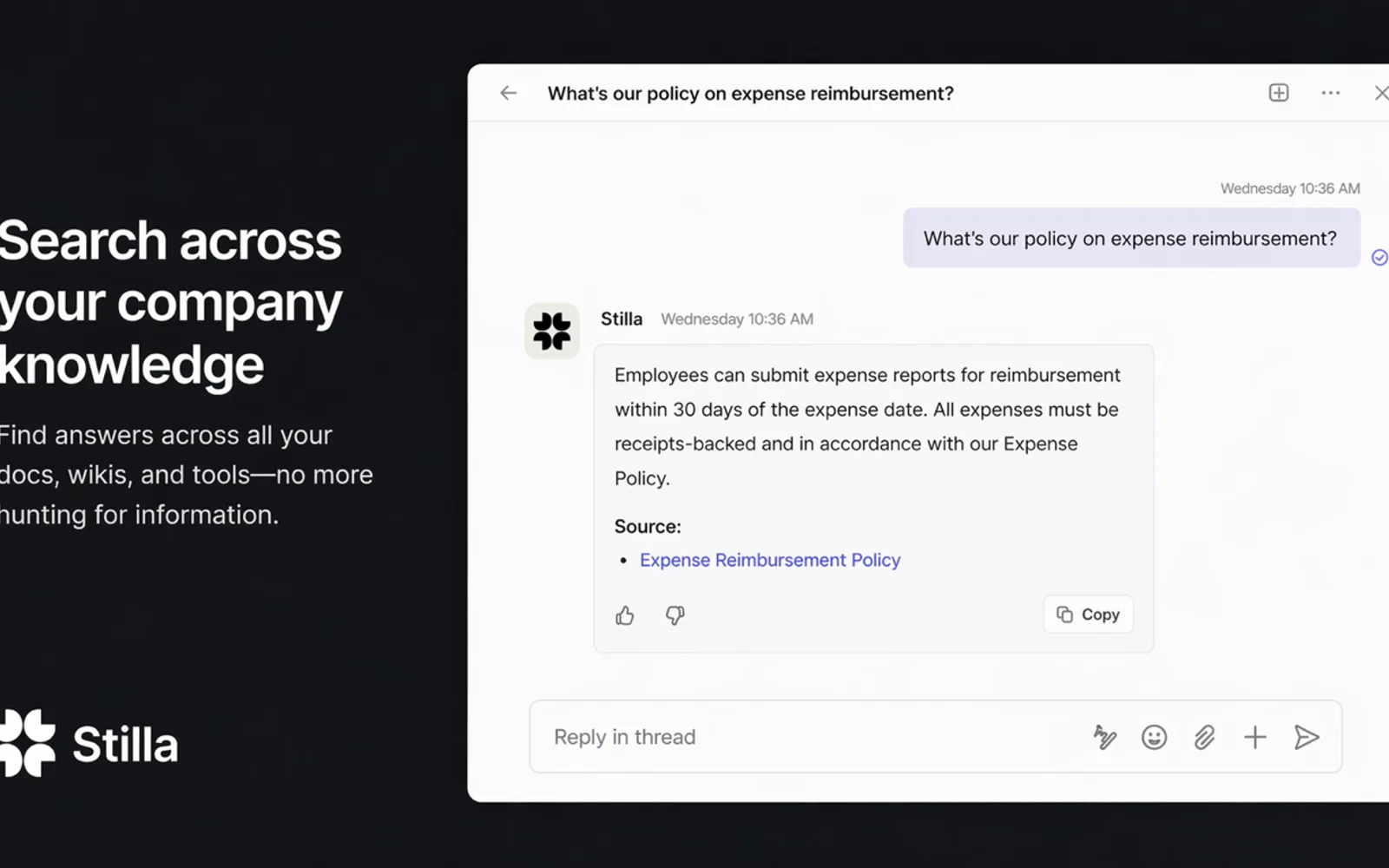
Task: Send the reply with the arrow icon
Action: pos(1307,737)
